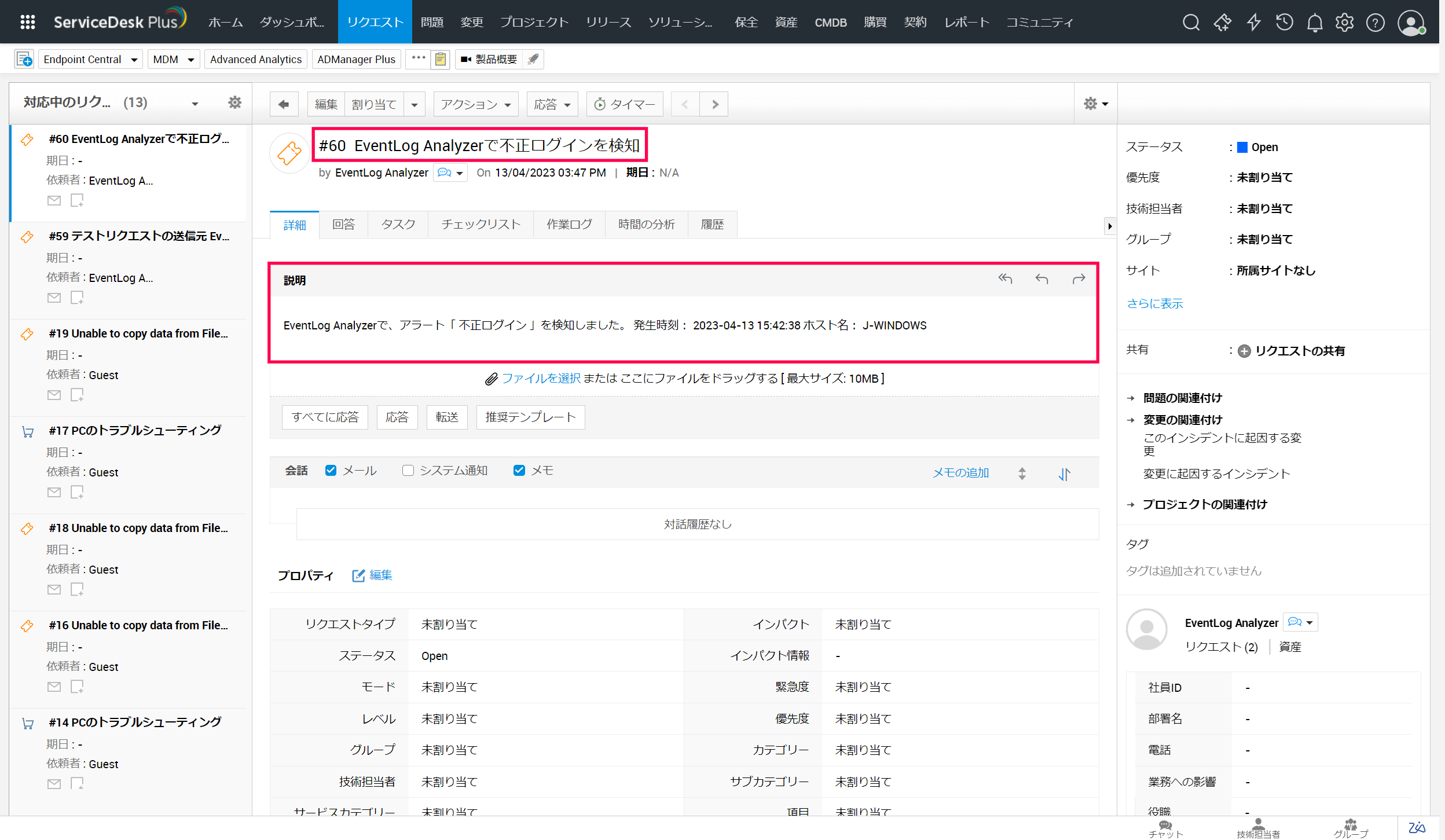Uncheck the メモ conversation checkbox
Viewport: 1445px width, 840px height.
(x=519, y=470)
